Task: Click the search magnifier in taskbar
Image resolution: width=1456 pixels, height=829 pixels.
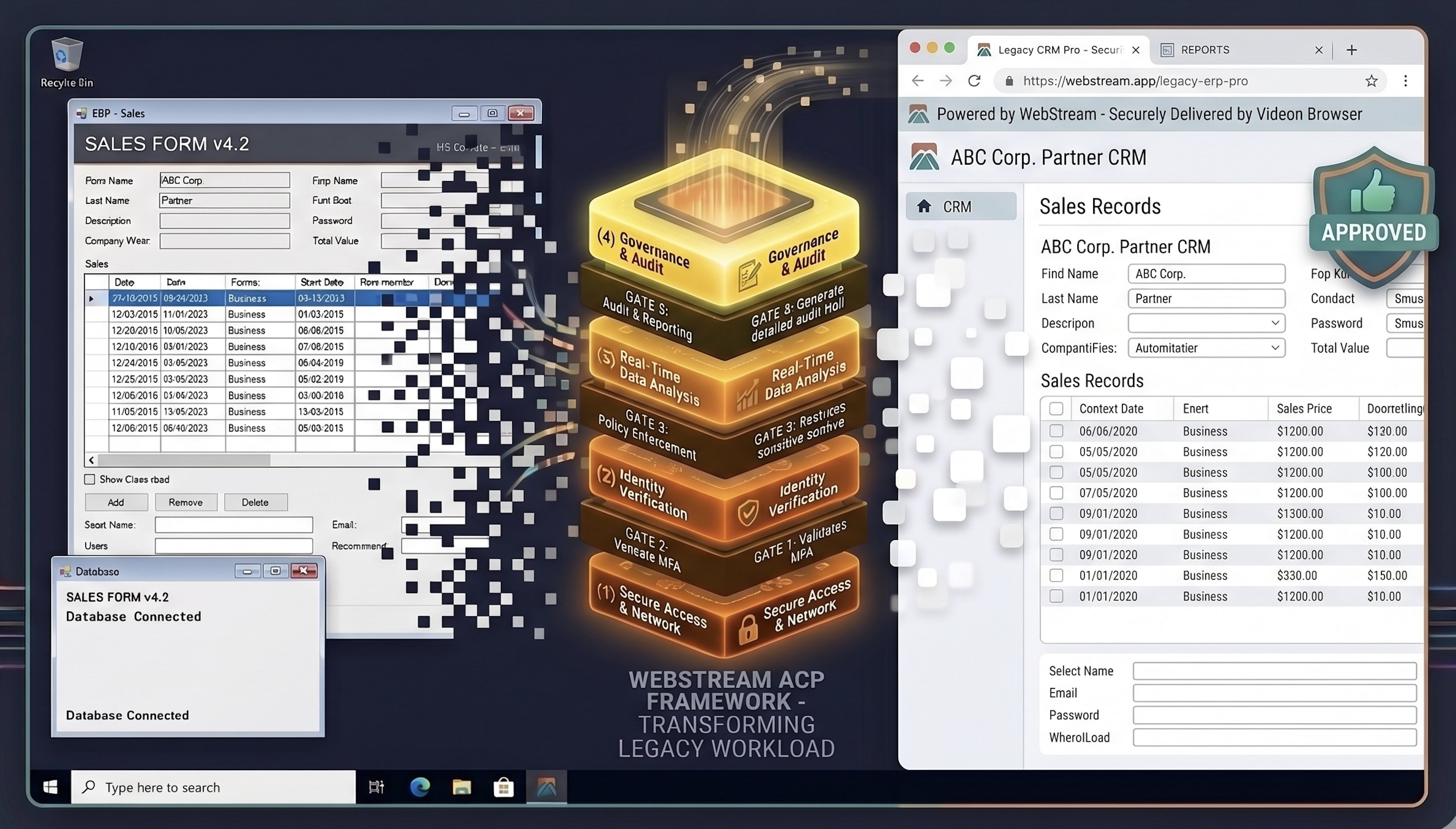Action: click(88, 787)
